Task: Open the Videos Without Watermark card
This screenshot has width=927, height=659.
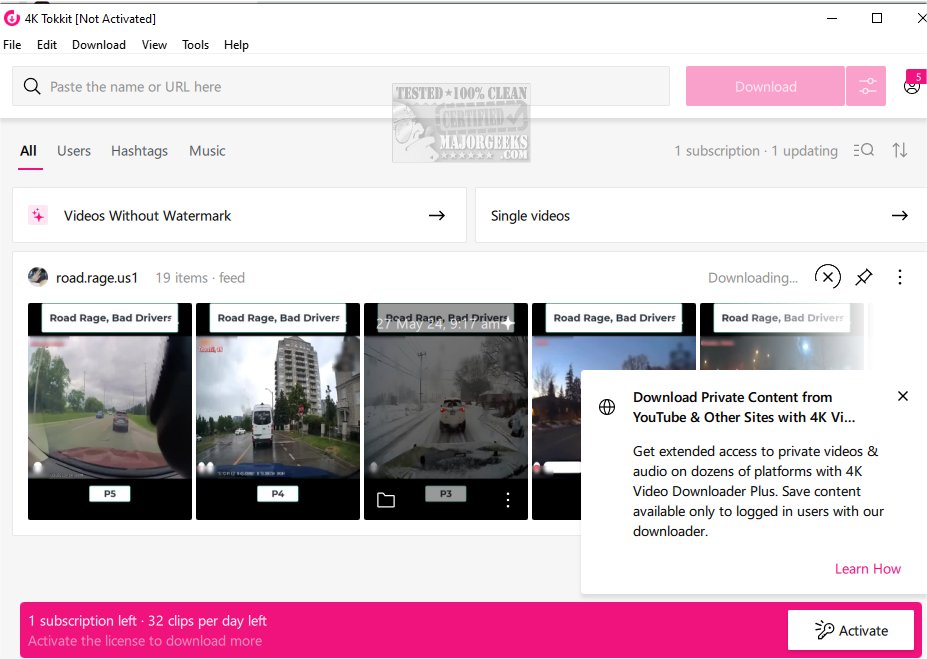Action: pyautogui.click(x=239, y=215)
